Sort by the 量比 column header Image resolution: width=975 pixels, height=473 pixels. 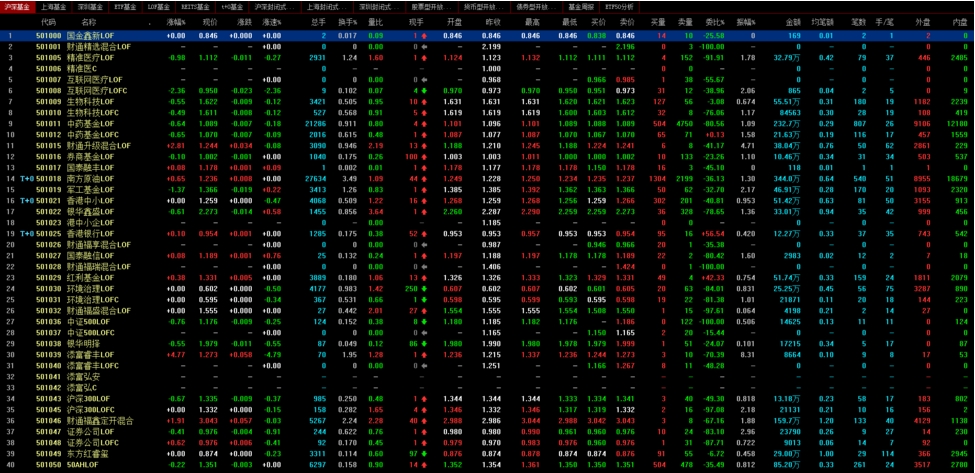375,23
